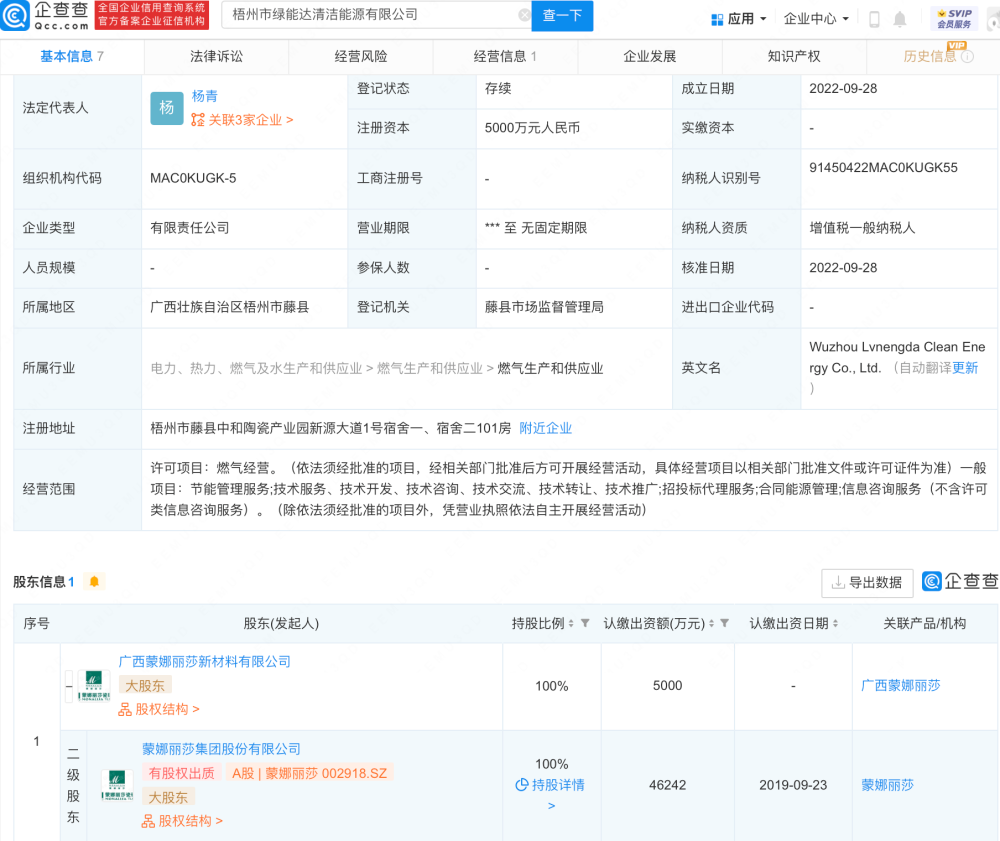Open related product 蒙娜丽莎 link
Screen dimensions: 1000x841
887,786
